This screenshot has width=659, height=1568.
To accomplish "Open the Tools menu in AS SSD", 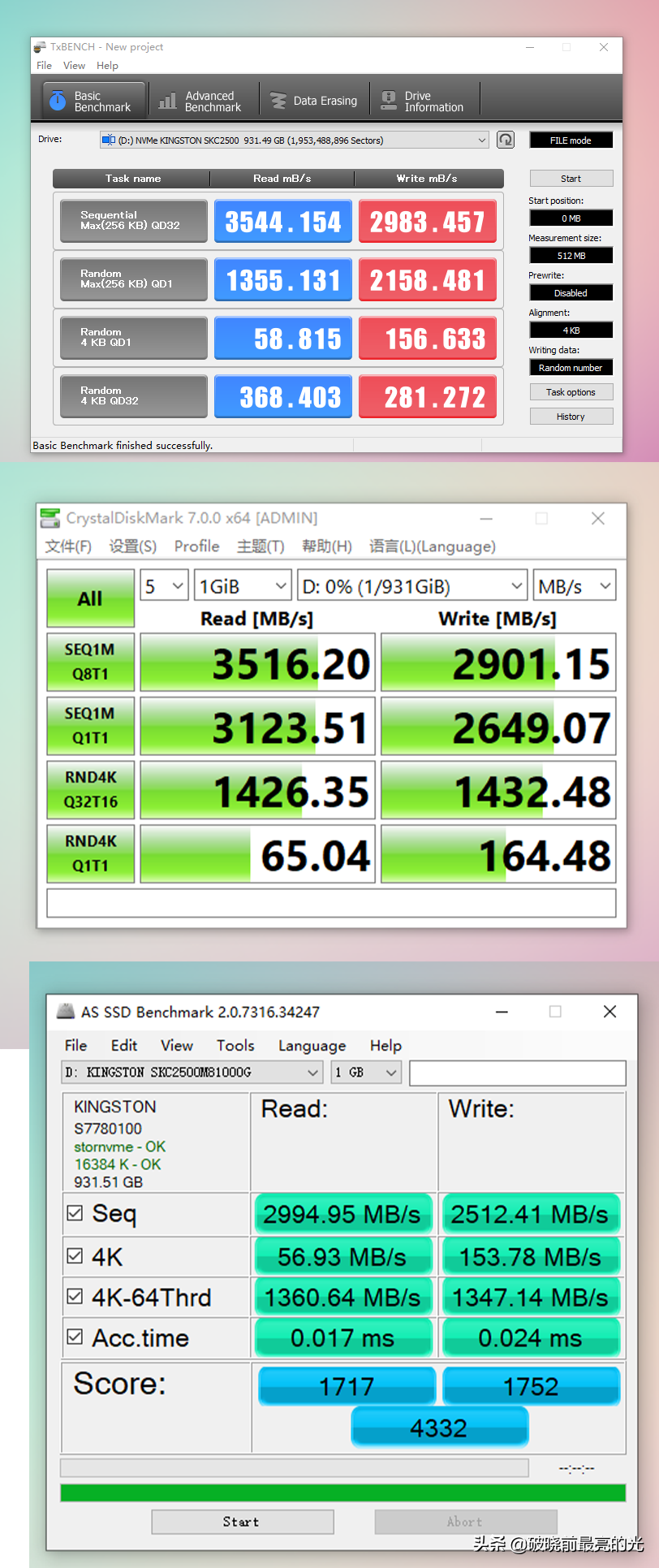I will tap(235, 1046).
